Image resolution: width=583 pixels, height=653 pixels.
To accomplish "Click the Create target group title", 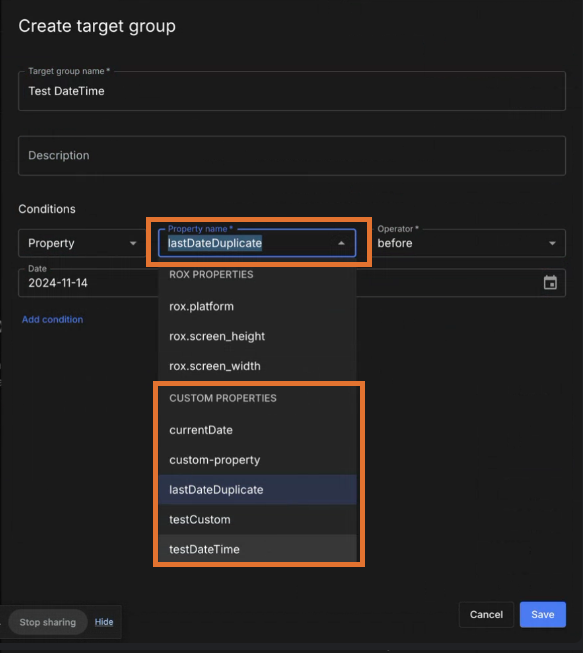I will 97,26.
